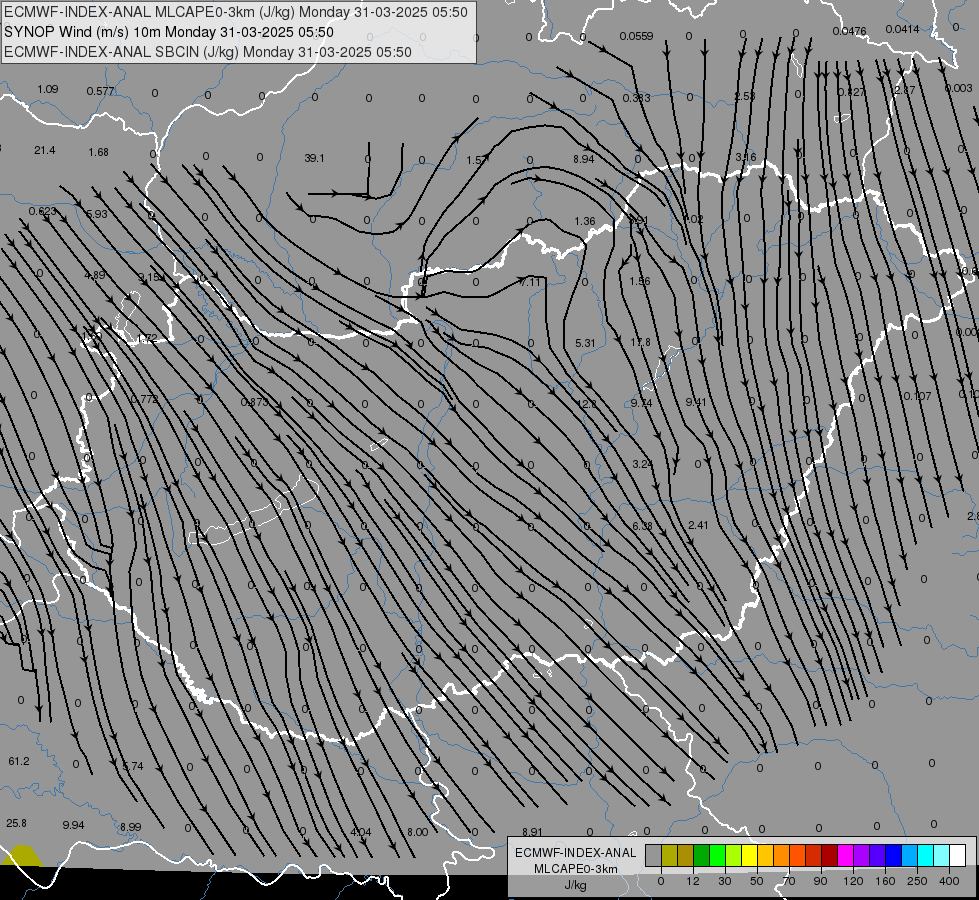
Task: Click the legend tick label 30
Action: click(x=724, y=881)
